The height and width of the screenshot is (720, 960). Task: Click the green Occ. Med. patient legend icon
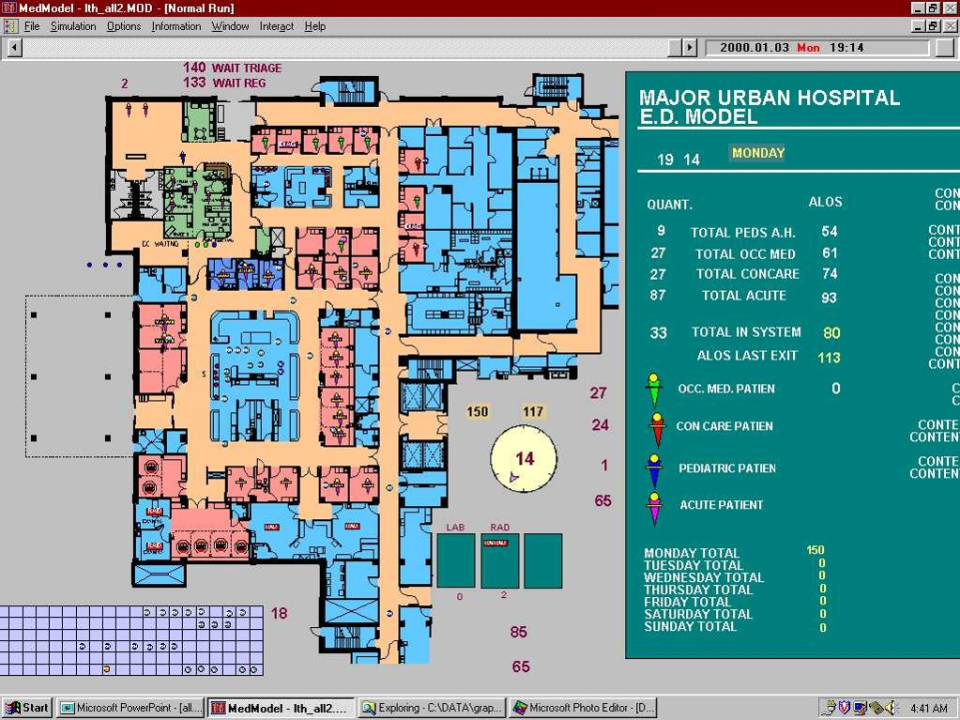pyautogui.click(x=654, y=389)
